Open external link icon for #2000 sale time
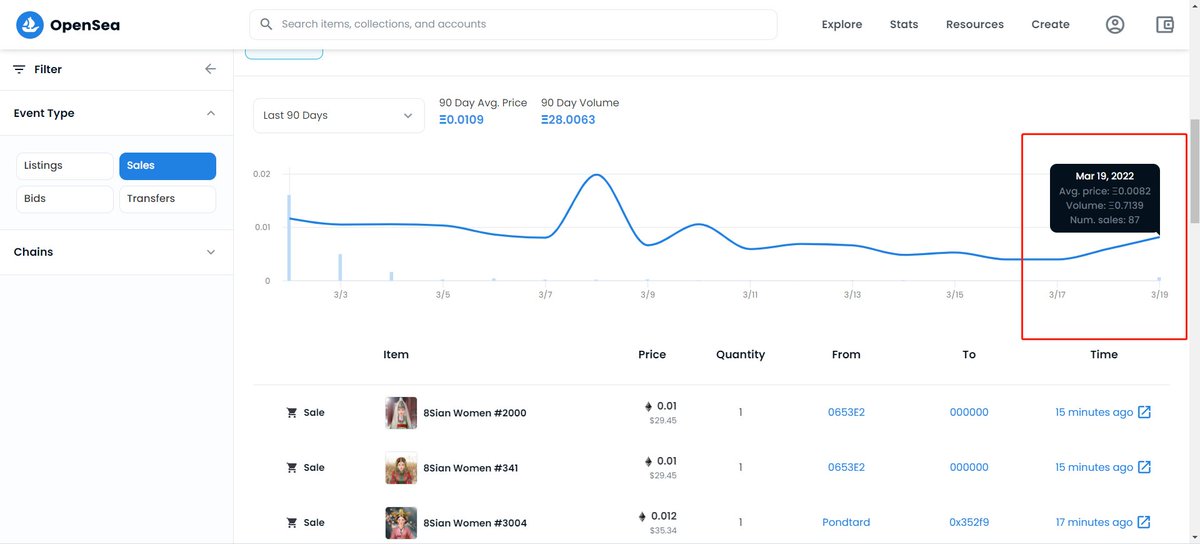1200x544 pixels. [x=1145, y=412]
